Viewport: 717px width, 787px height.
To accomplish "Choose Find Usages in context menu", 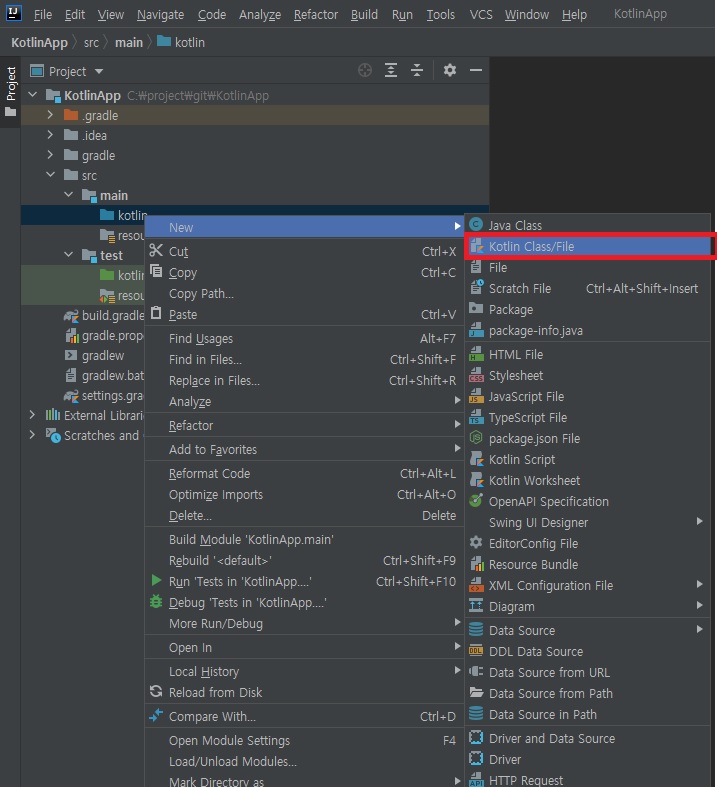I will 304,339.
